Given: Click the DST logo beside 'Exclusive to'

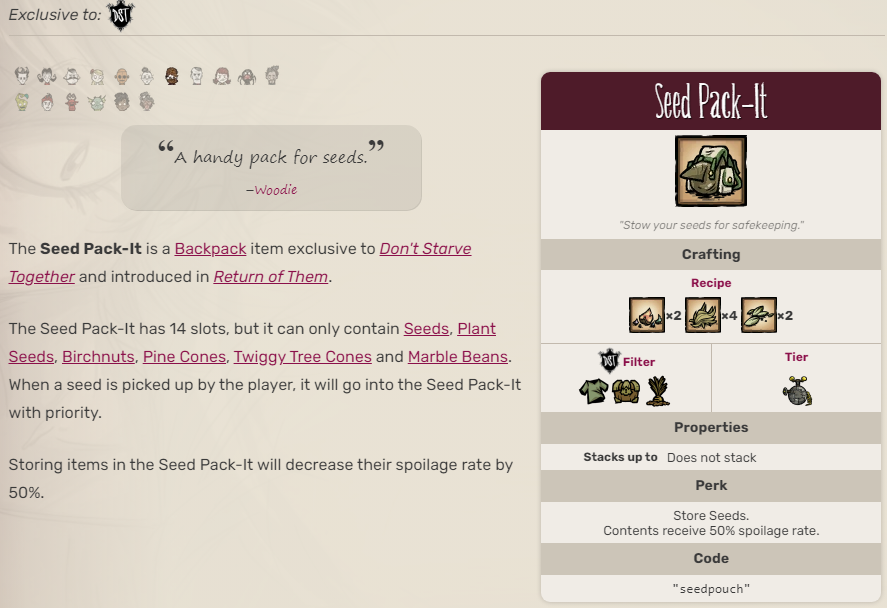Looking at the screenshot, I should point(120,15).
